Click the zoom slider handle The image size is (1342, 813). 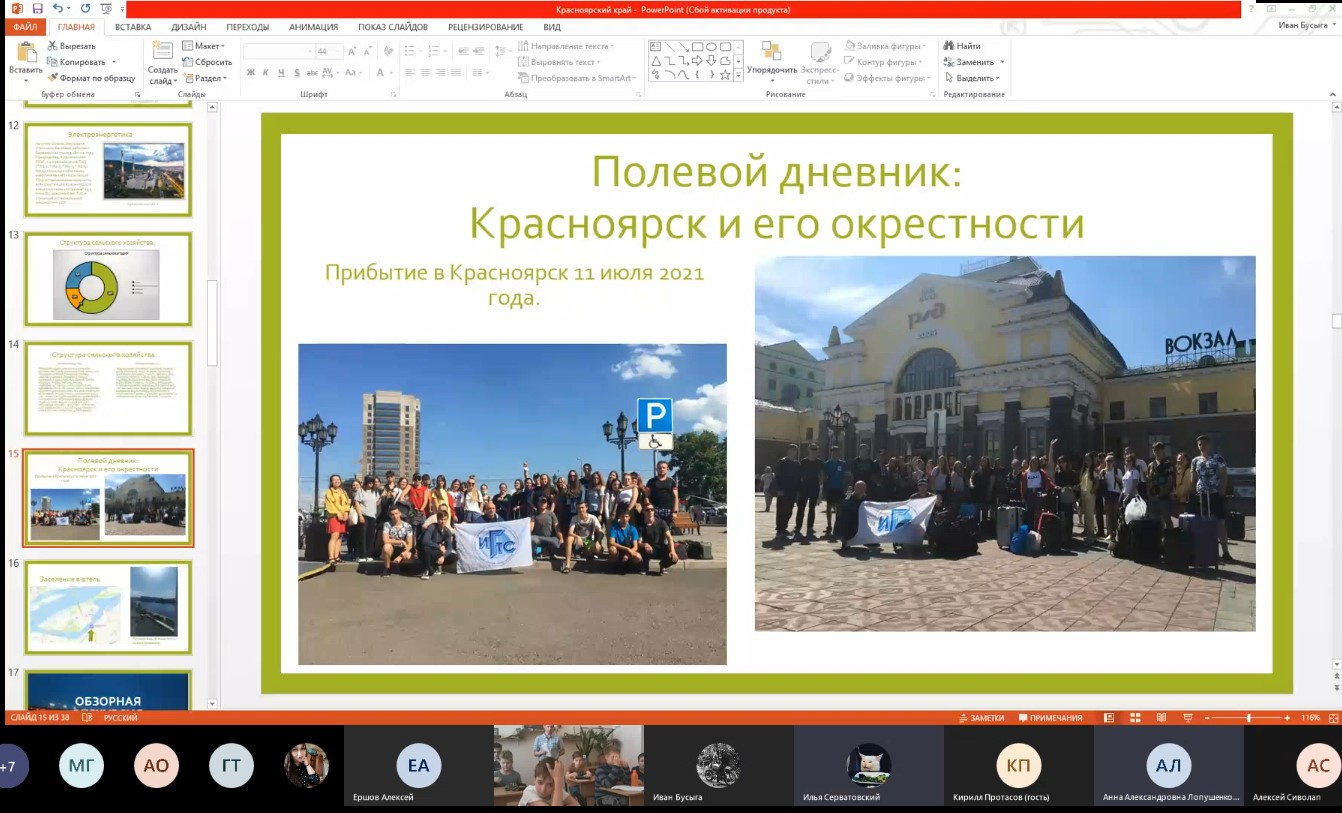click(1248, 718)
